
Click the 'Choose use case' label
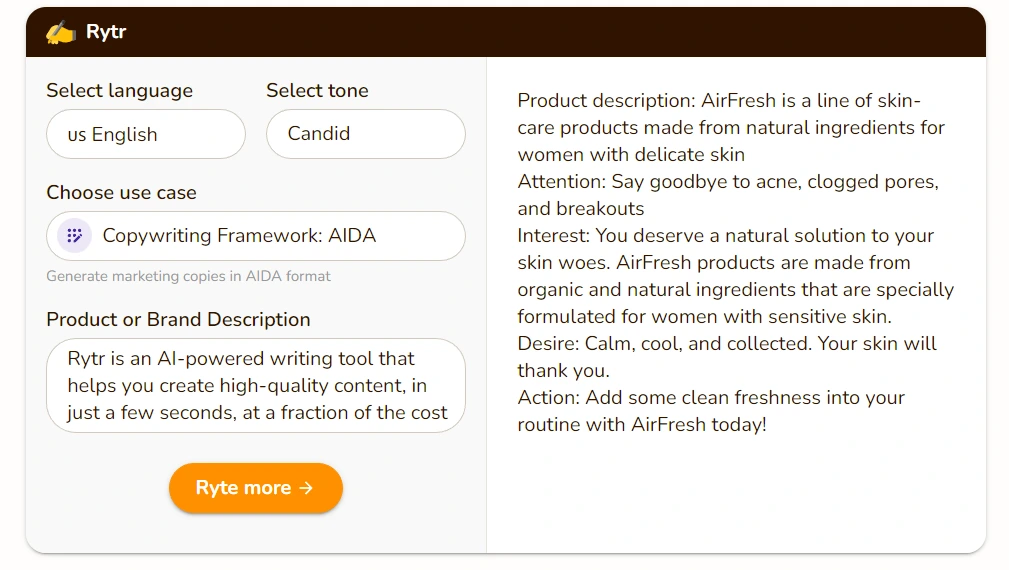tap(121, 192)
